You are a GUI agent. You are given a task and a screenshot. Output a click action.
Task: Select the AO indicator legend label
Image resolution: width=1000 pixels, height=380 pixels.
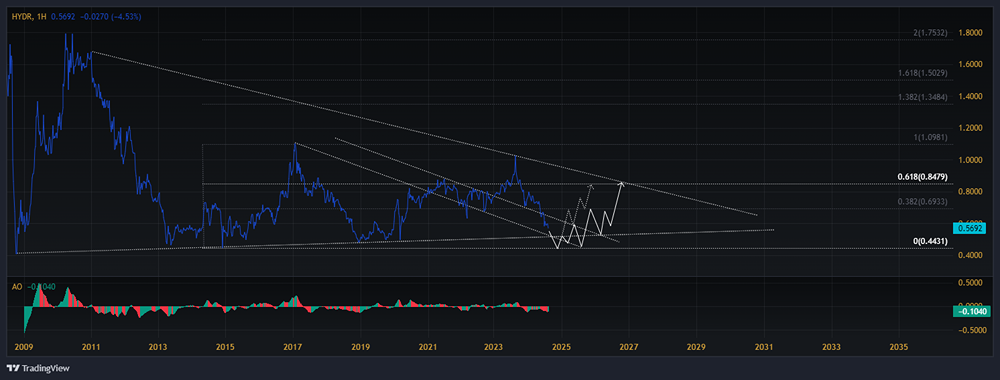point(17,287)
